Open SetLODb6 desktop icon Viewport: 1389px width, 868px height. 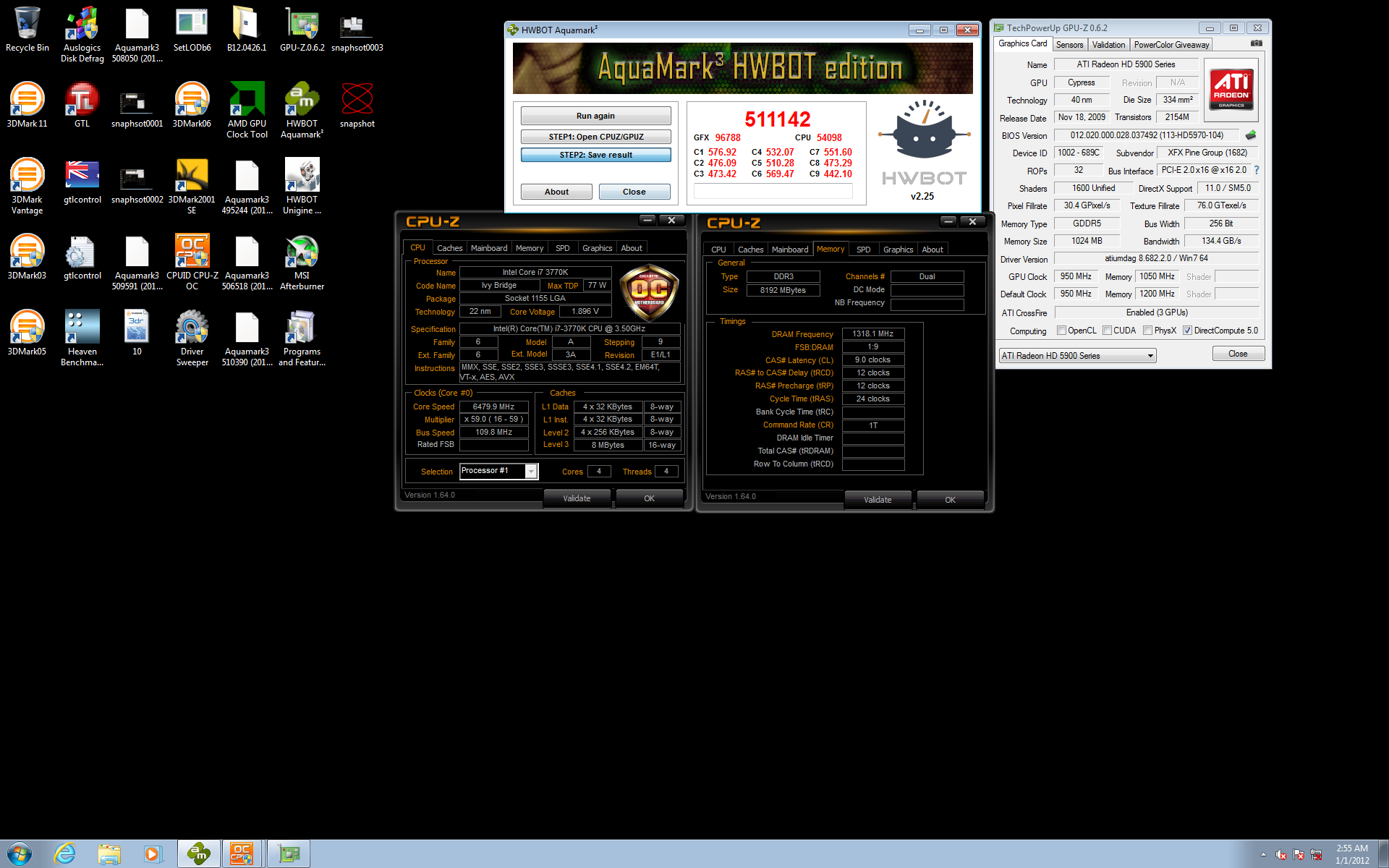(192, 30)
